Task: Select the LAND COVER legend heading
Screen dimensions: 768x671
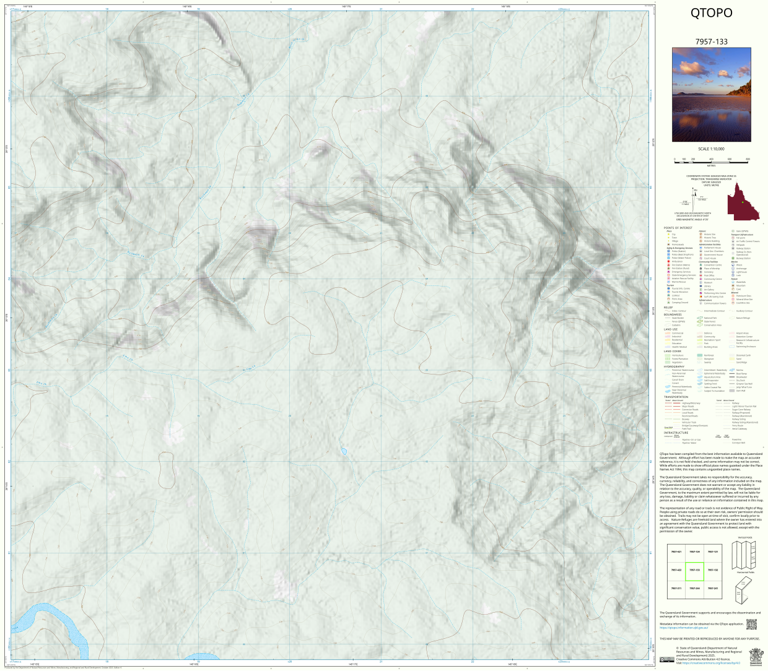Action: [672, 352]
